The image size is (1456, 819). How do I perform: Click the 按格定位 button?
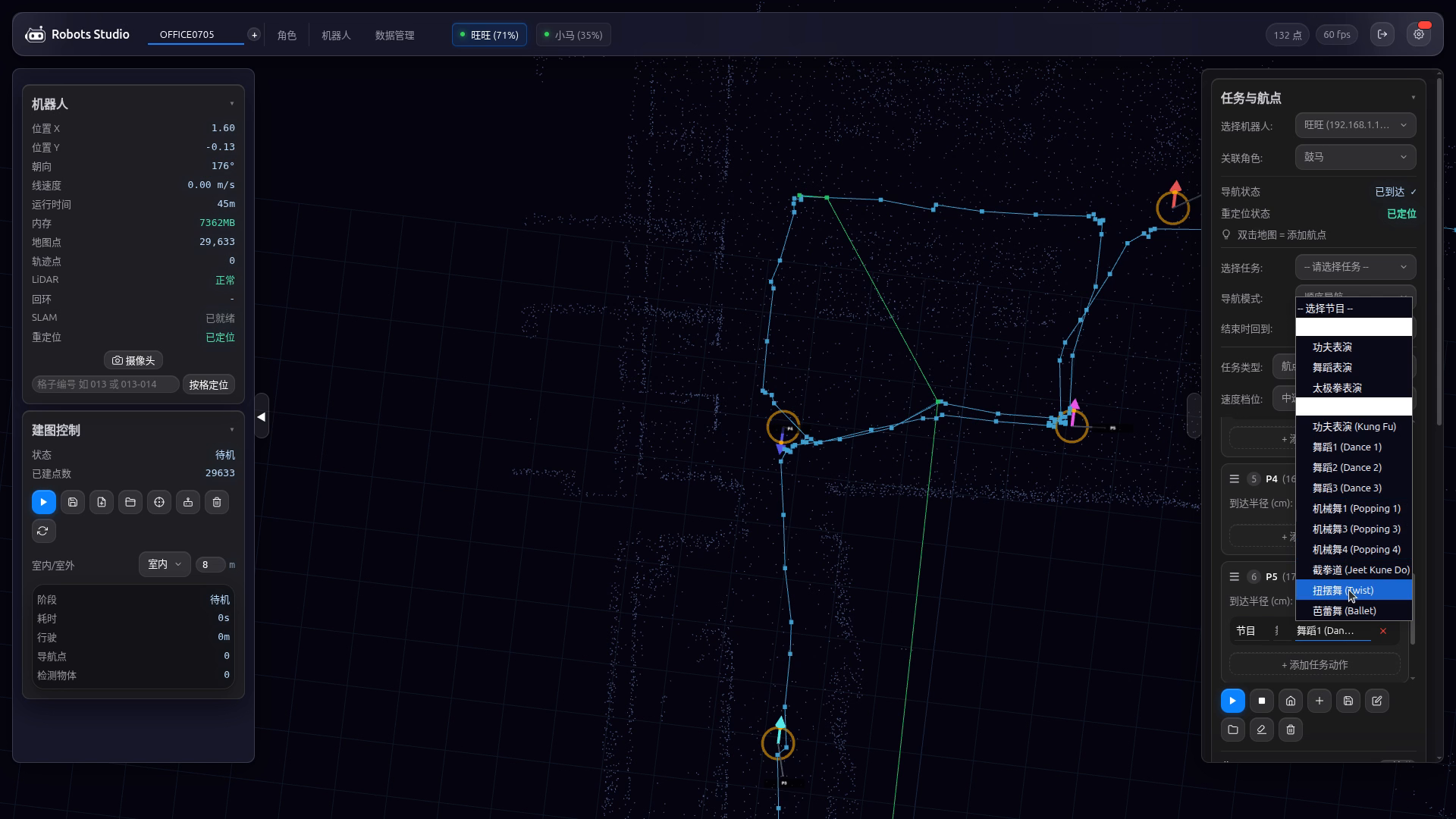click(x=209, y=384)
